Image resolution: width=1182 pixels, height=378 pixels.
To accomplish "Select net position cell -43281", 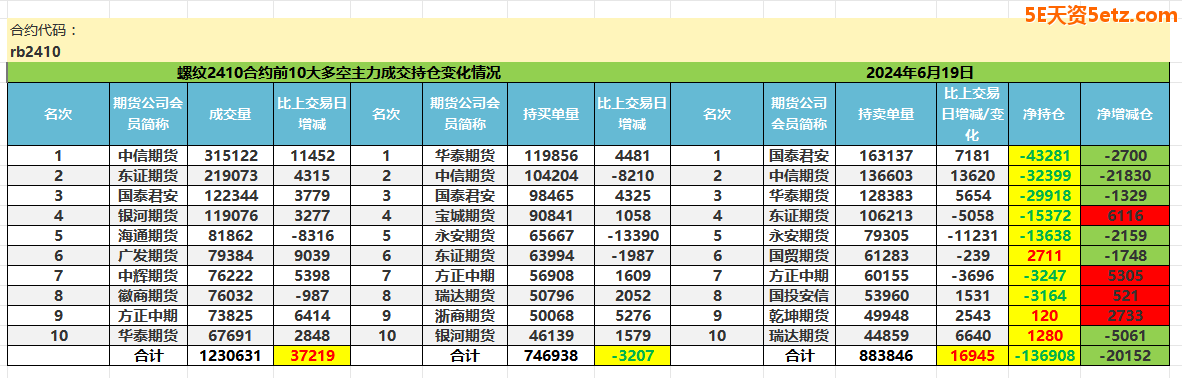I will click(x=1044, y=156).
